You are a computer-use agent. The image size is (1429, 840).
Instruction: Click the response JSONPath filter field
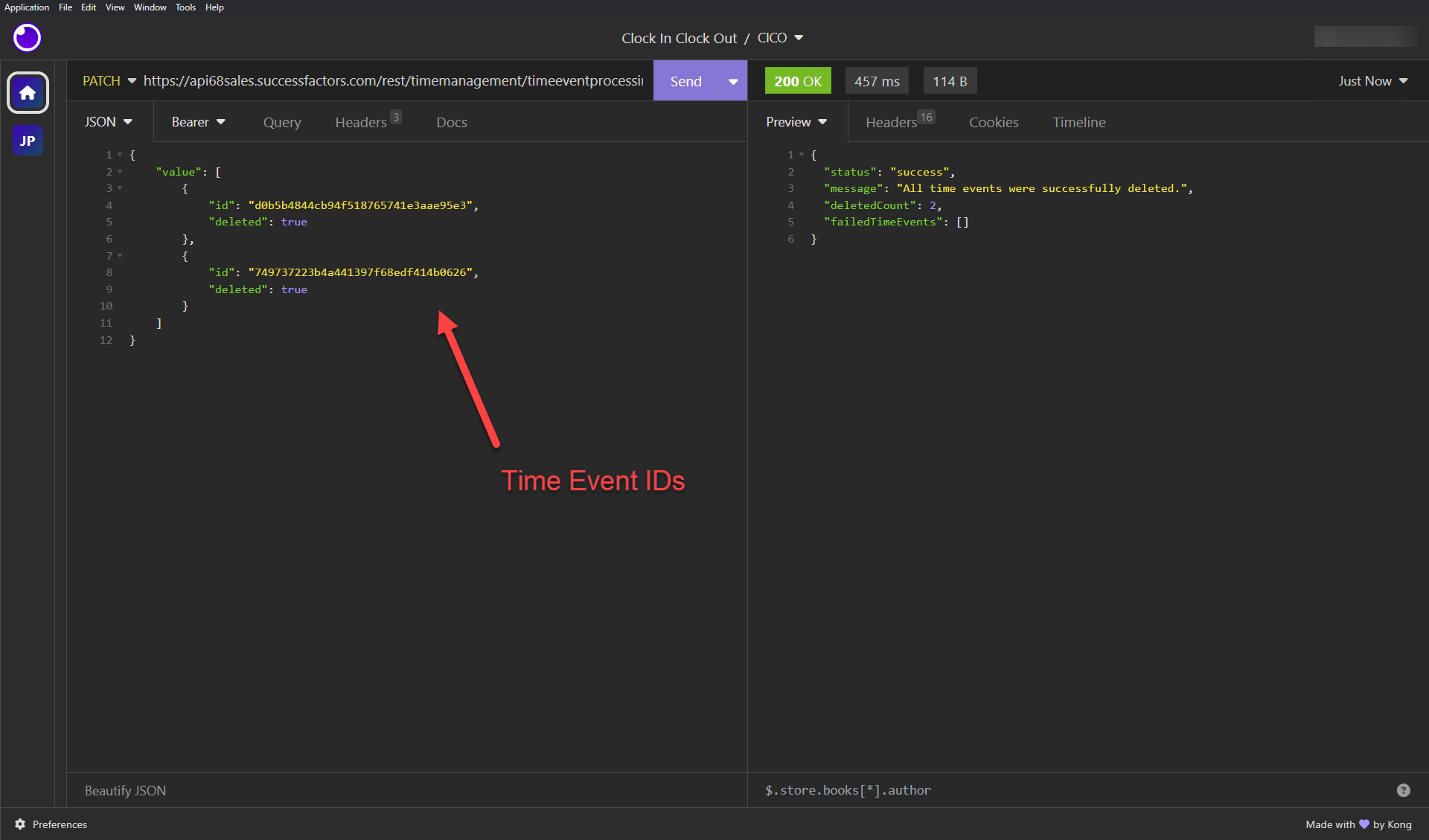1072,790
